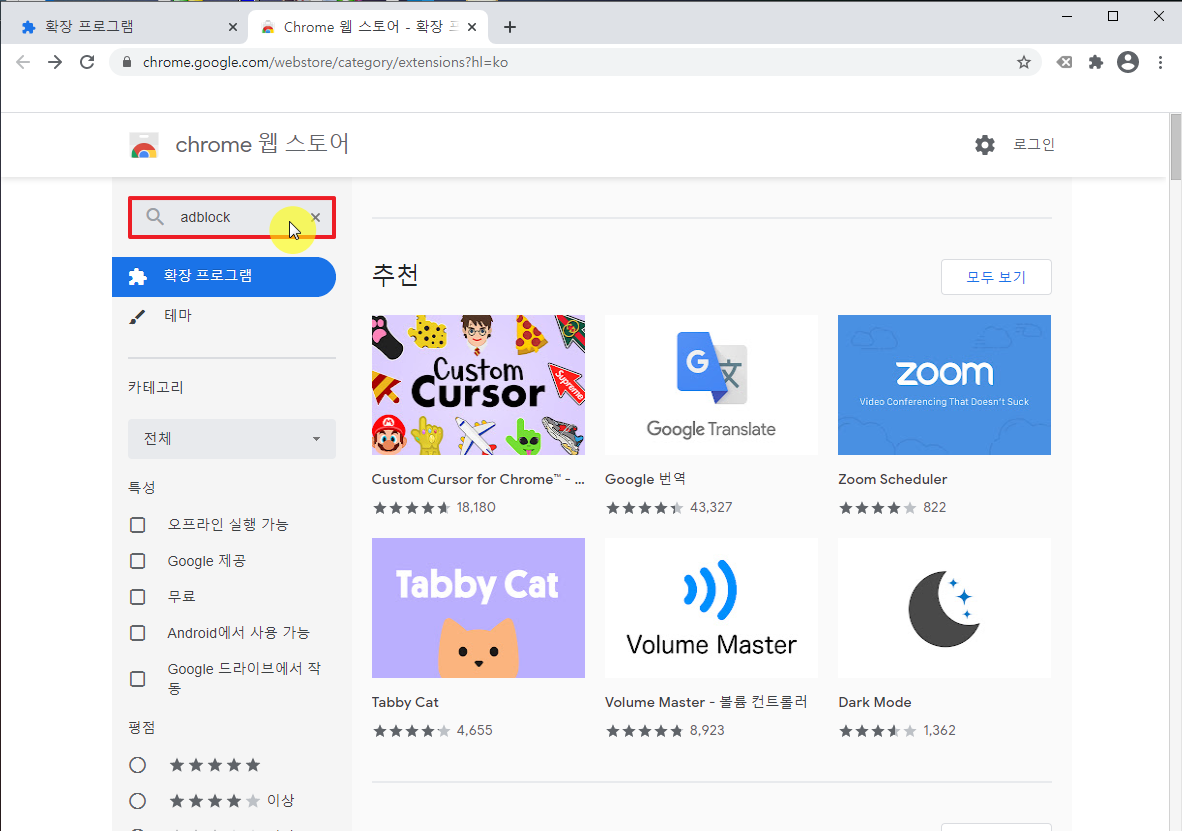Click the address bar URL
Screen dimensions: 1182x831
(x=325, y=63)
